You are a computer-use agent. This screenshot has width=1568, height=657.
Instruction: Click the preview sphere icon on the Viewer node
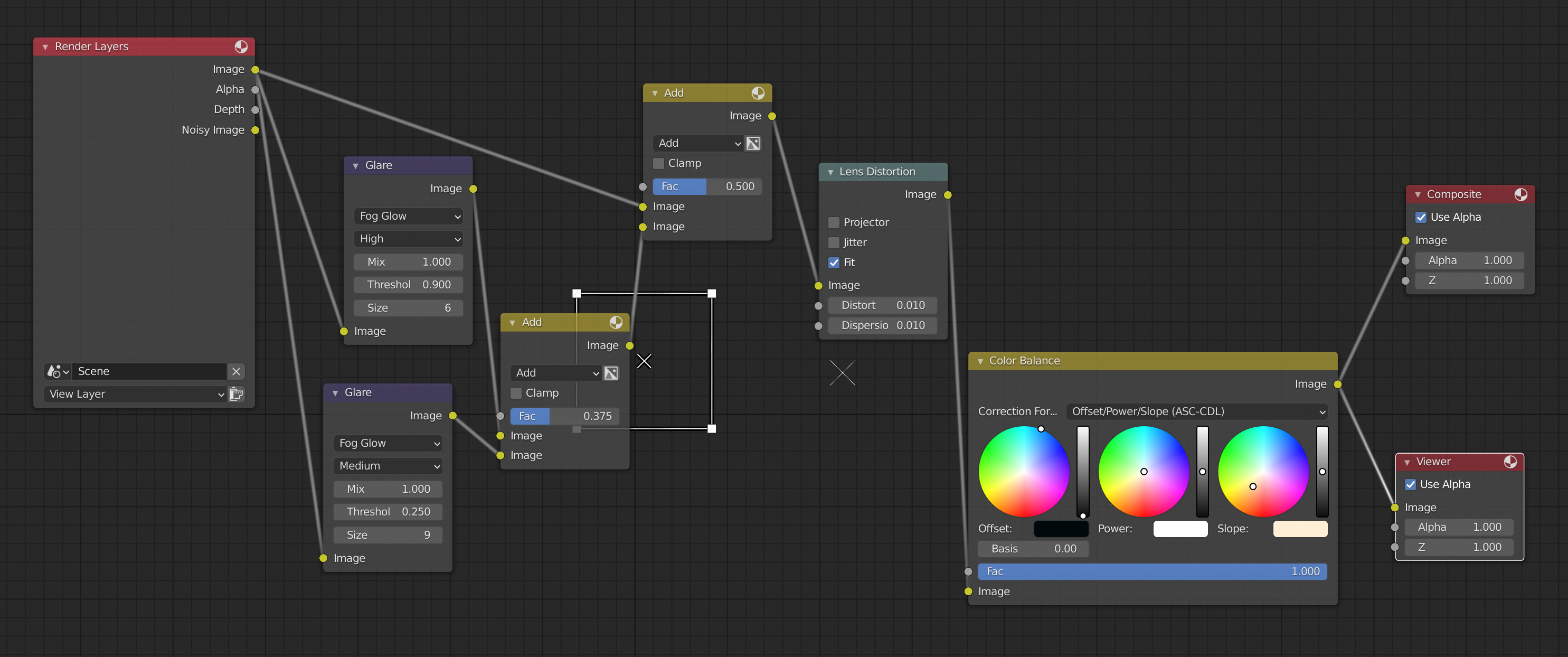pos(1512,462)
